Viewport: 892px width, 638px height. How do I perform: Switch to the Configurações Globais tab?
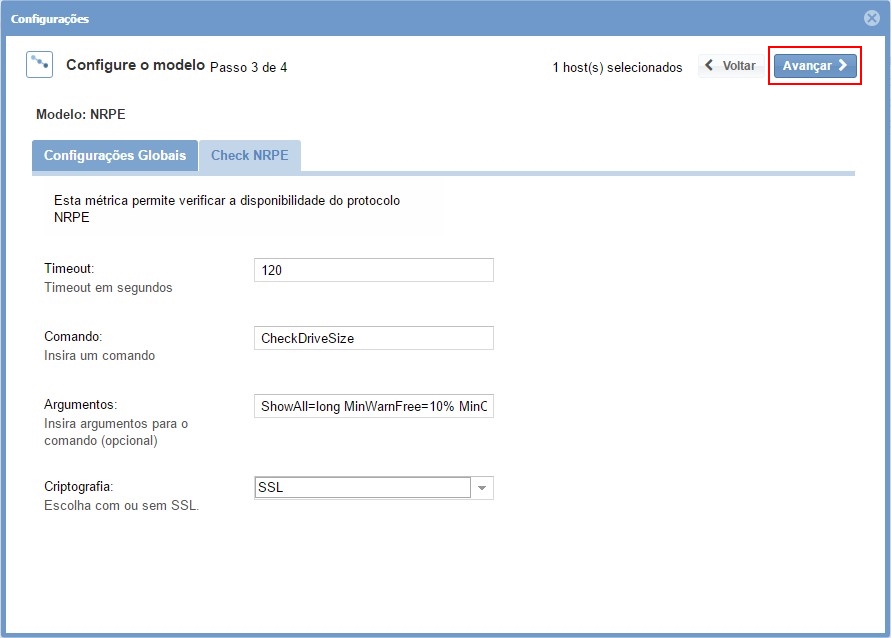point(115,156)
